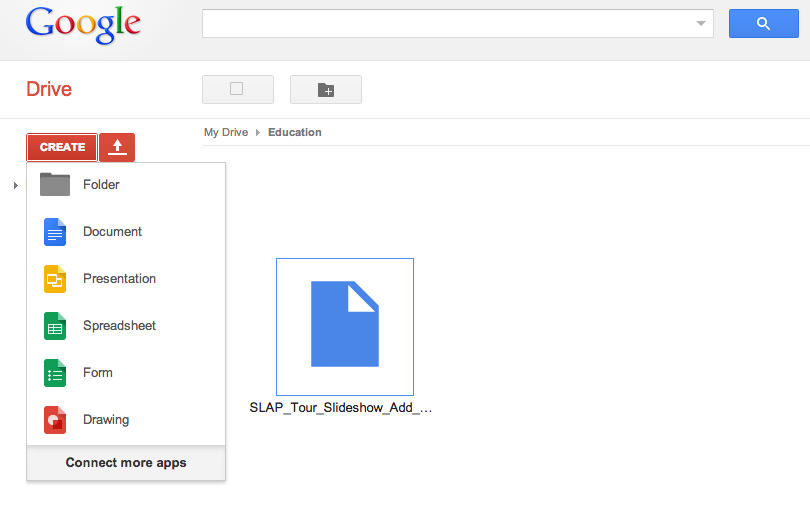Choose Drawing from the Create menu
This screenshot has height=513, width=810.
pos(126,419)
